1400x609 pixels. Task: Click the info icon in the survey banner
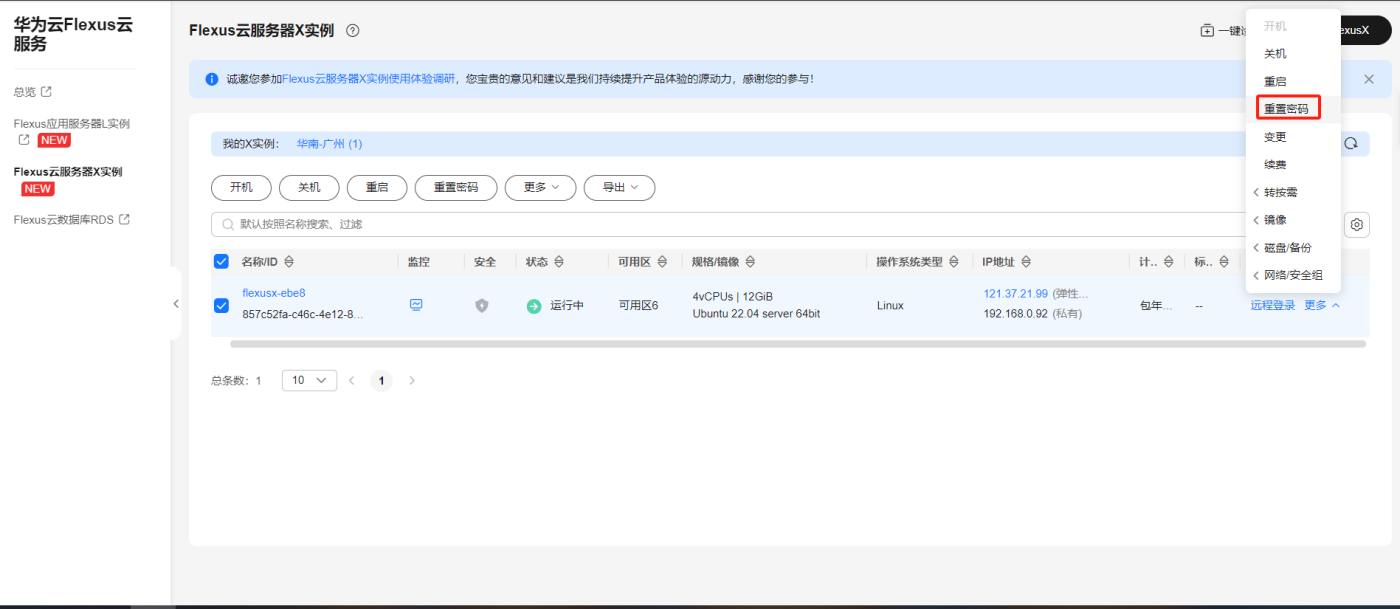212,79
